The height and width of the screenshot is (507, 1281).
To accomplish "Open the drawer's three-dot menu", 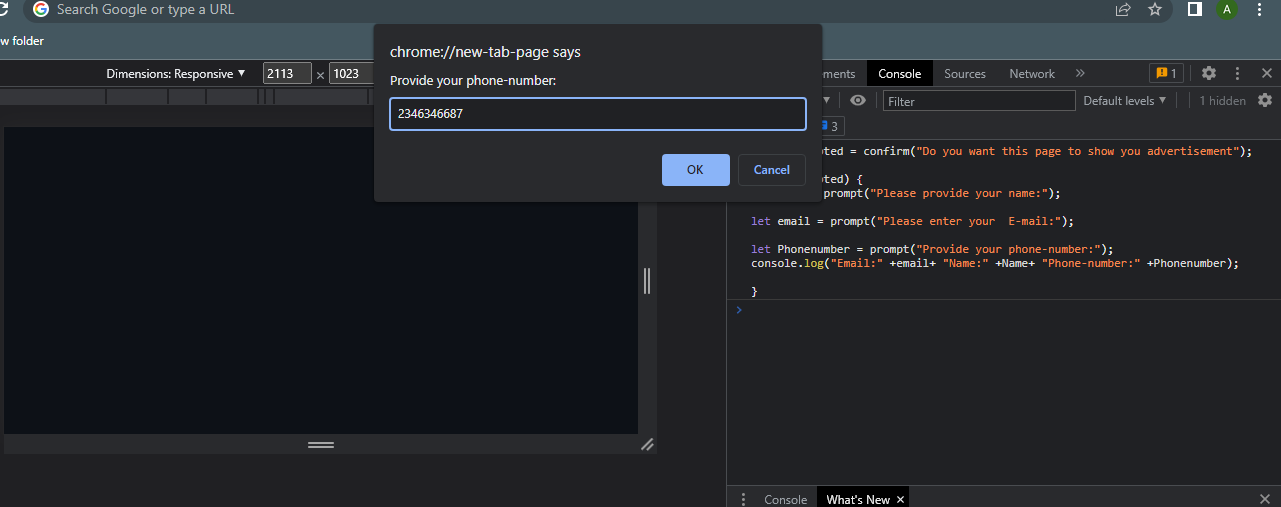I will [743, 499].
